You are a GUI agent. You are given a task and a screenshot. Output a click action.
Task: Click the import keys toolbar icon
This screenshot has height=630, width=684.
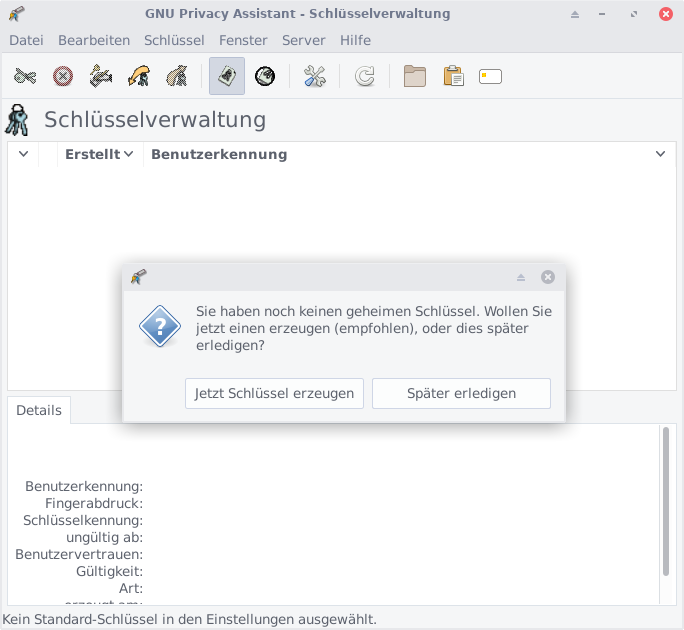139,76
